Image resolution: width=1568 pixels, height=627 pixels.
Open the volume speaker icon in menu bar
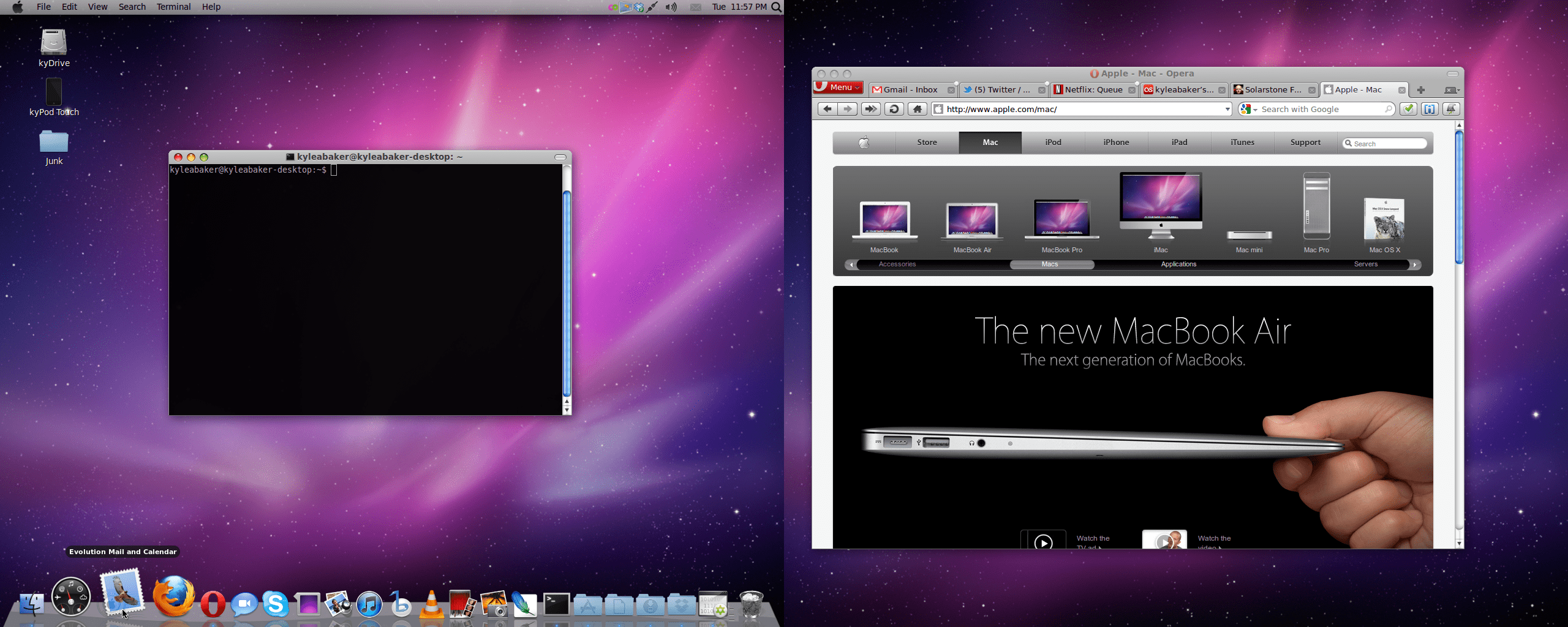(671, 7)
